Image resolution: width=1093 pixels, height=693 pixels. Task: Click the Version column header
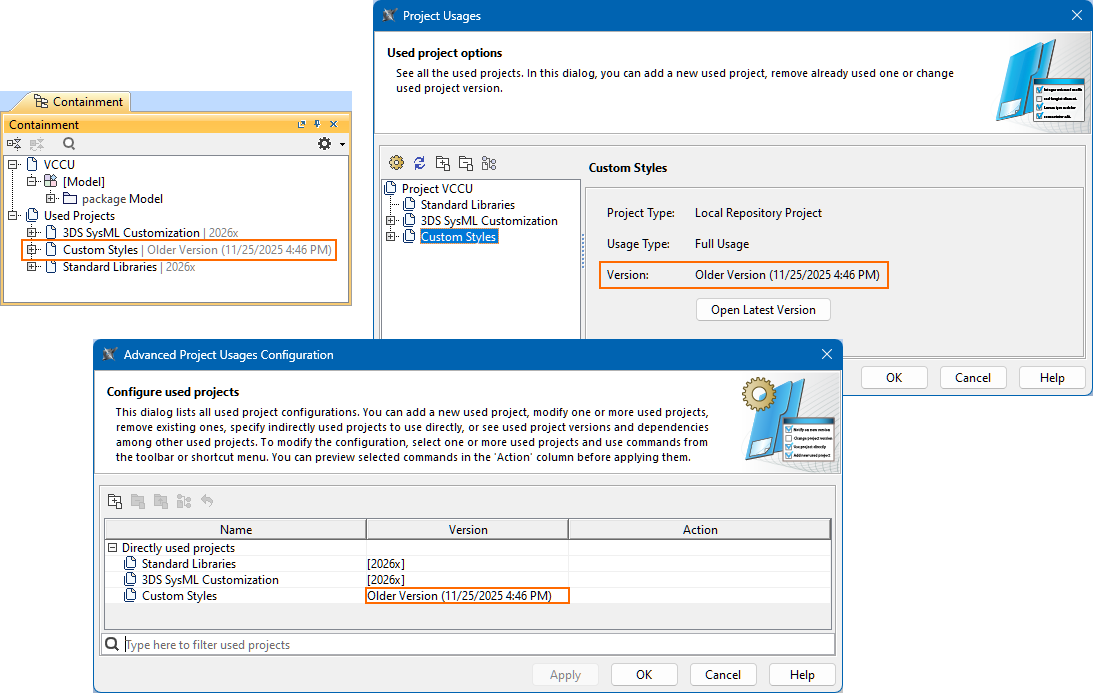467,530
